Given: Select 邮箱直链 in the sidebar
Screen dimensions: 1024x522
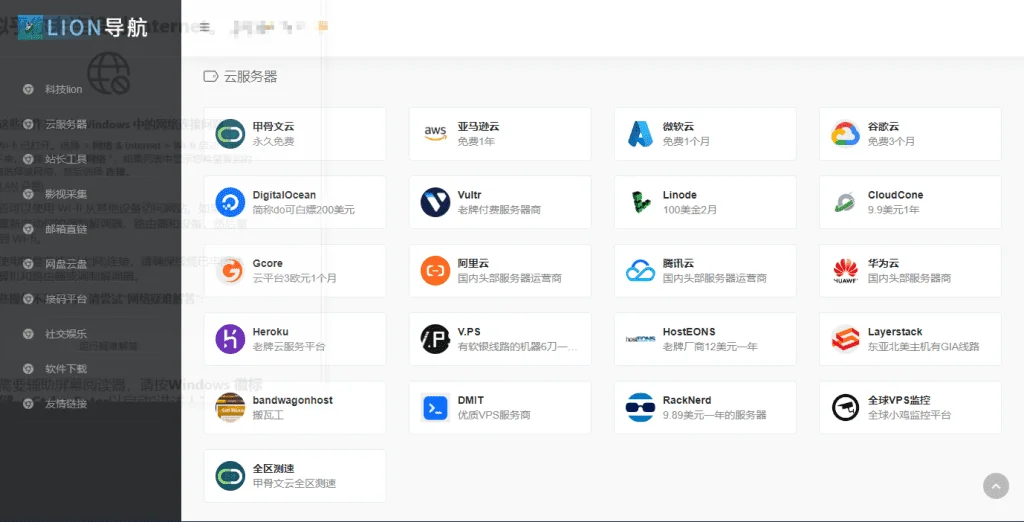Looking at the screenshot, I should coord(66,229).
